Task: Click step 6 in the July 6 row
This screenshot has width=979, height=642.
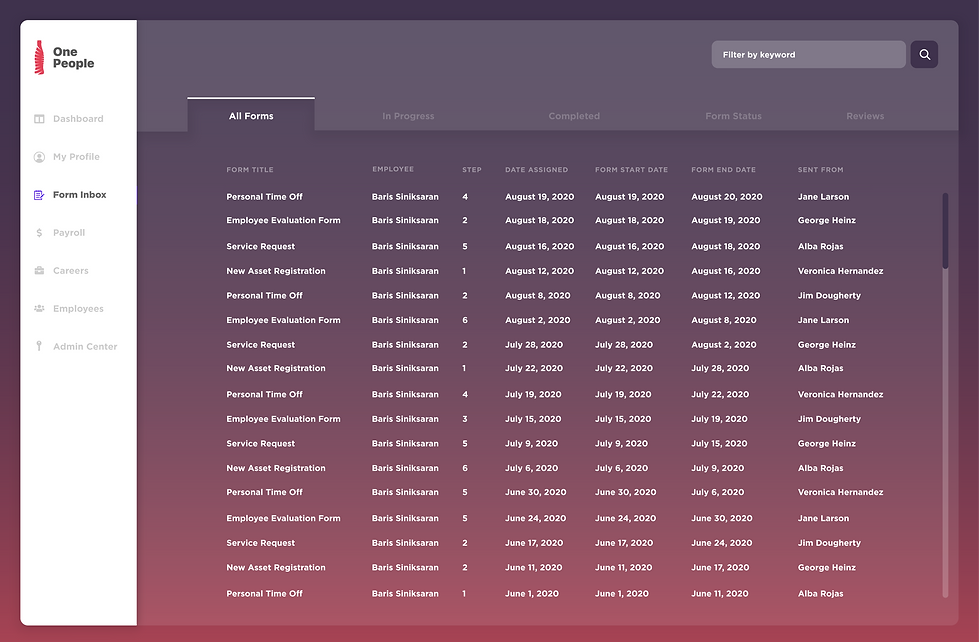Action: [465, 468]
